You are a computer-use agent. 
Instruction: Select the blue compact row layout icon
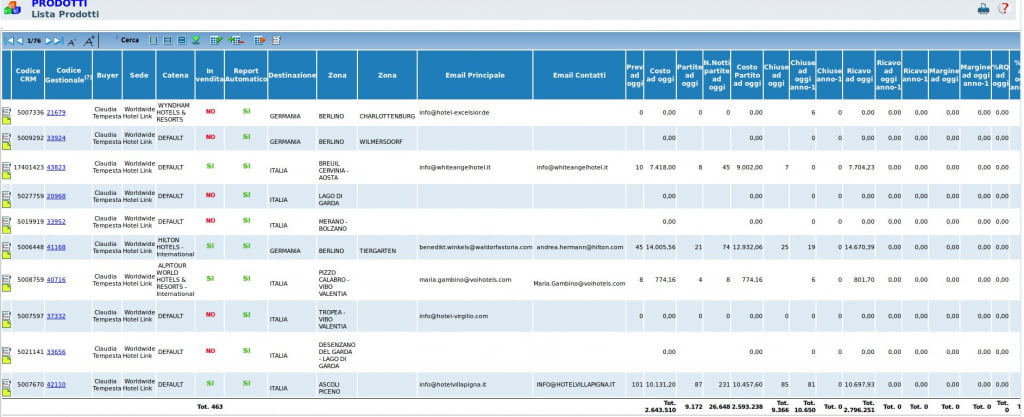[182, 40]
